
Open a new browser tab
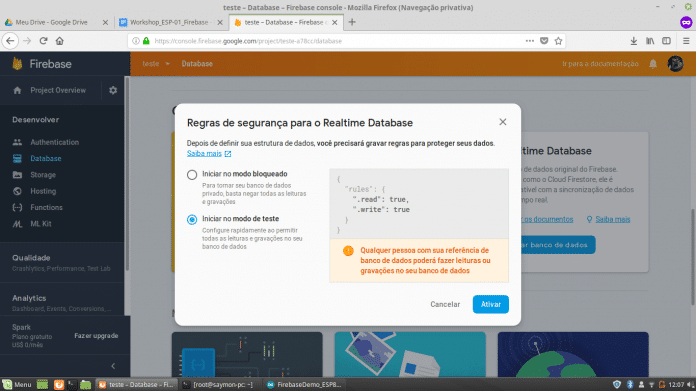352,22
